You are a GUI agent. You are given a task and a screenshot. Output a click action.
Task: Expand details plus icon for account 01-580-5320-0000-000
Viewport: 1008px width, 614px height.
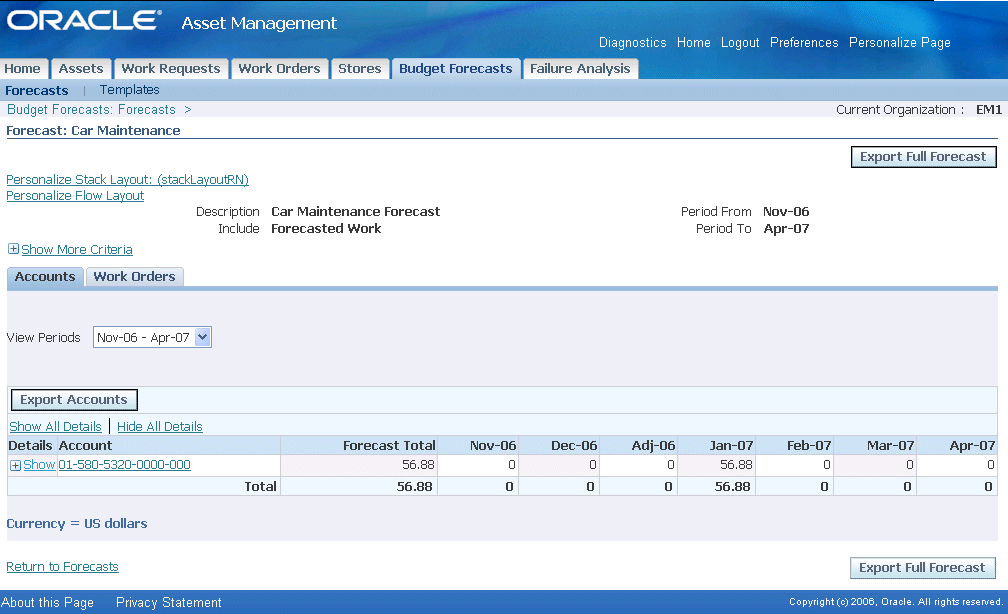[15, 465]
